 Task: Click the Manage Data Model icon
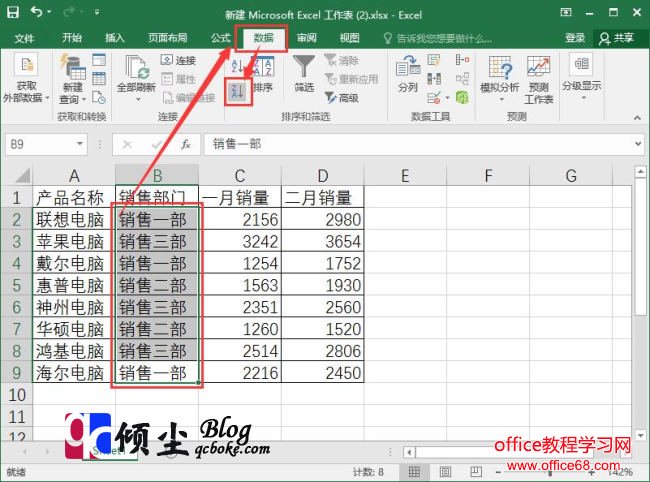462,98
